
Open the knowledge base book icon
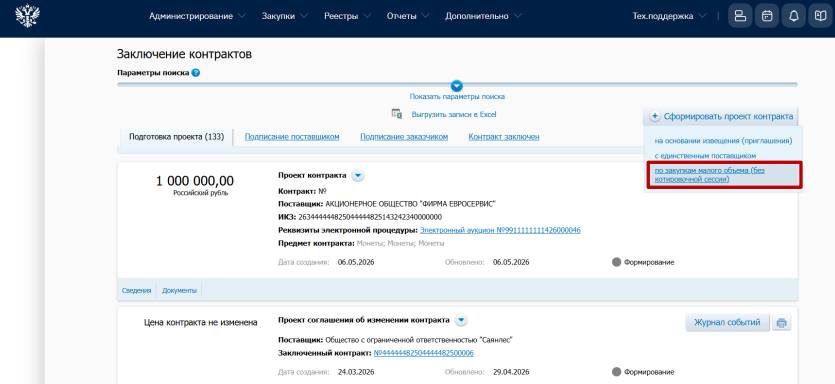(x=821, y=16)
